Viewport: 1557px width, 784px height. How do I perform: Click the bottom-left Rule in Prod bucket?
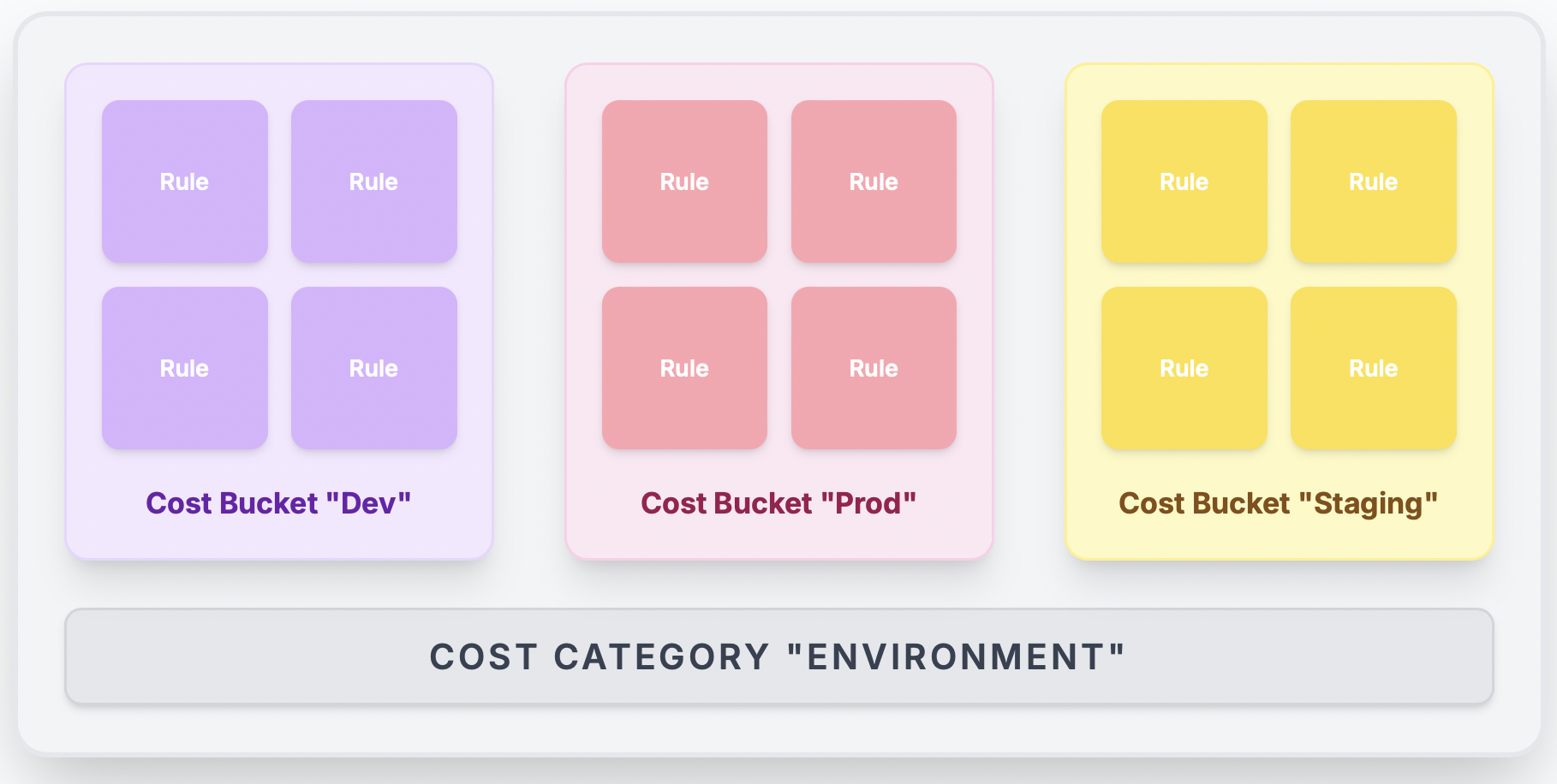tap(684, 368)
